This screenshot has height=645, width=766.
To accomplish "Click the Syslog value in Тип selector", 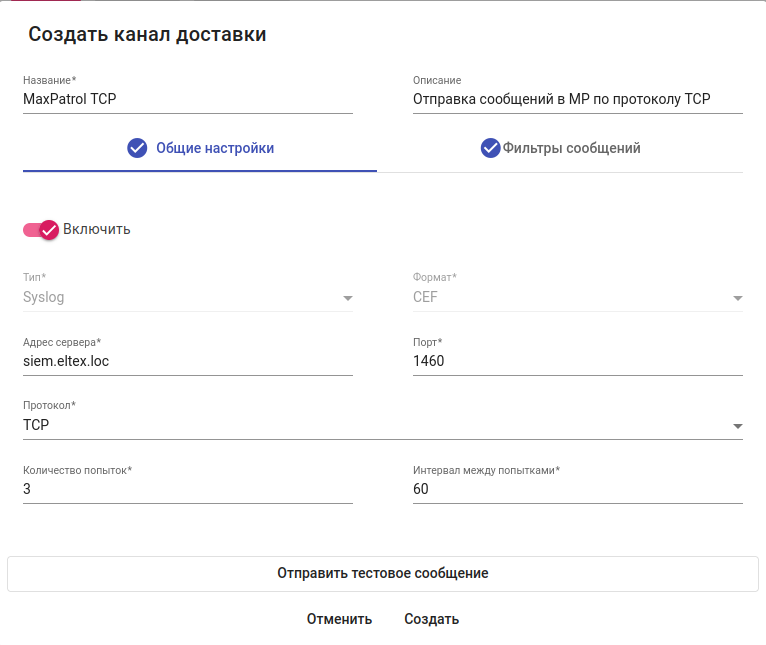I will 44,297.
